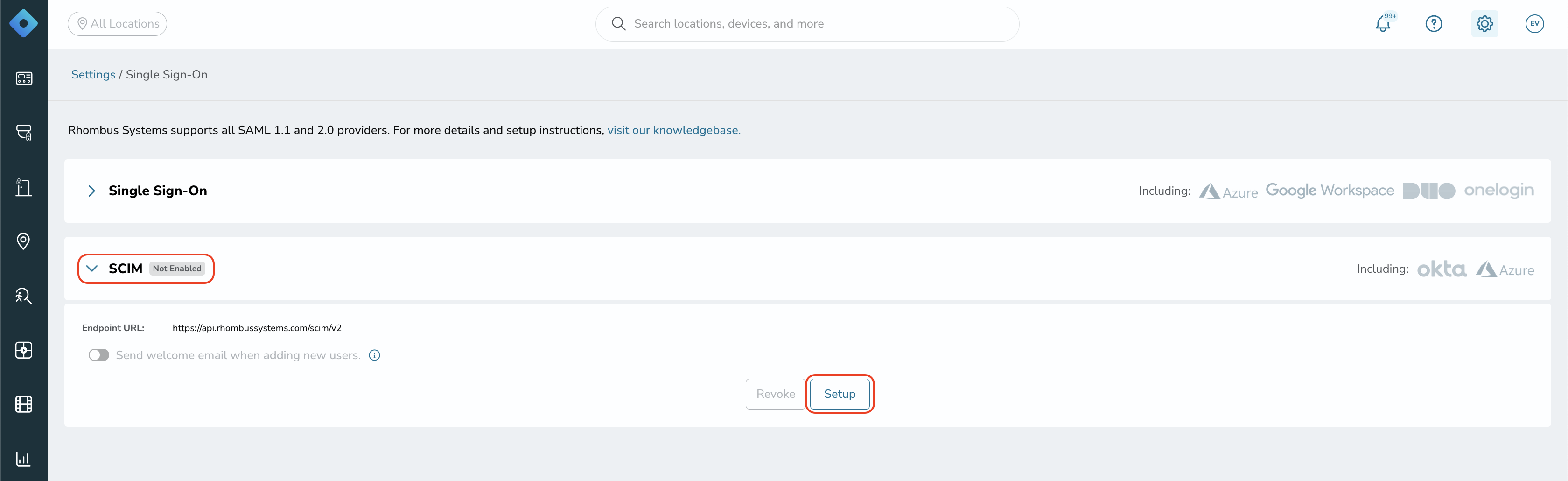This screenshot has height=481, width=1568.
Task: Click the onelogin logo
Action: point(1498,190)
